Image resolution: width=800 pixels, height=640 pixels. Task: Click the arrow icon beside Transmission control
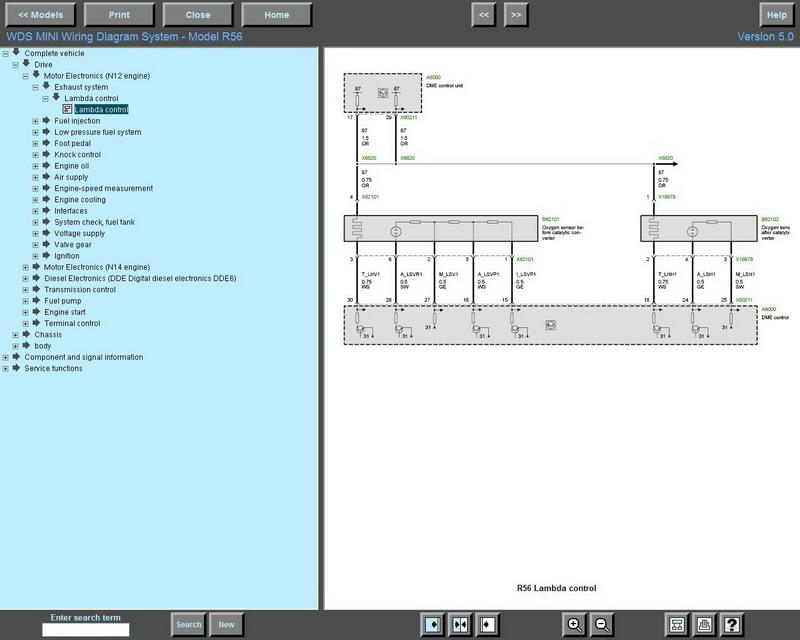coord(36,289)
